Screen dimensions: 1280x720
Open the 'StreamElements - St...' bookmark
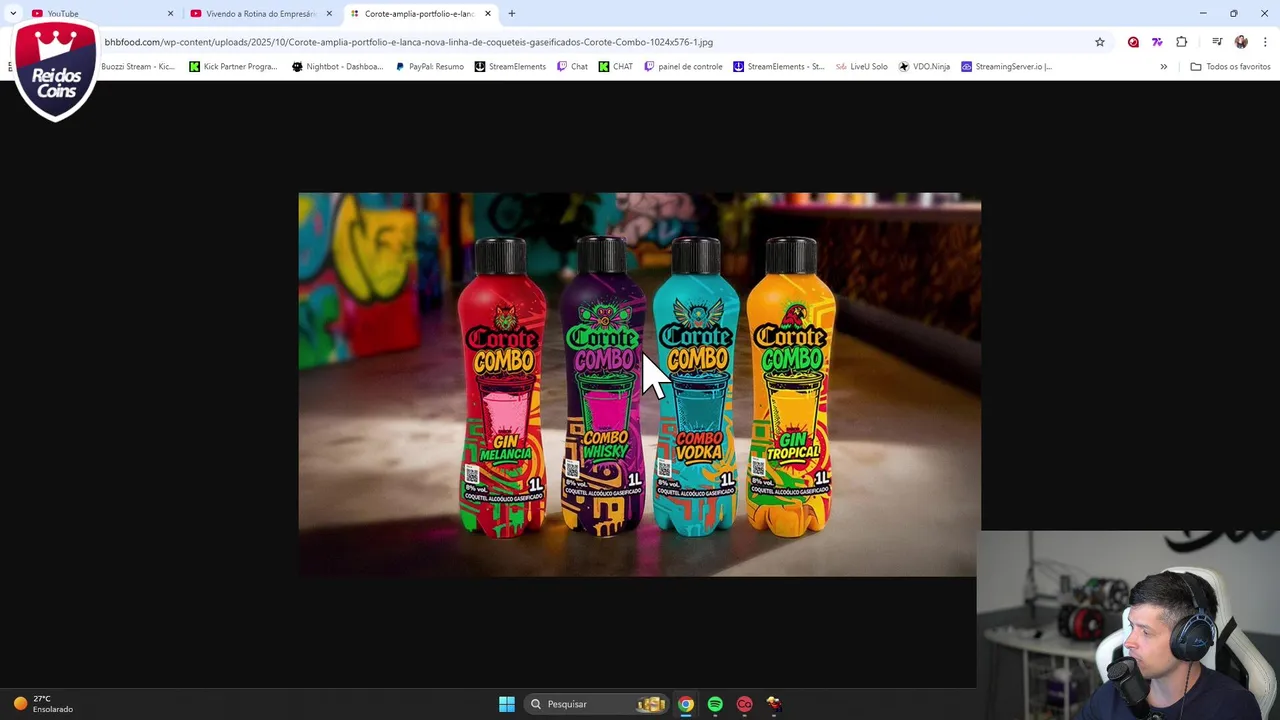[x=779, y=66]
